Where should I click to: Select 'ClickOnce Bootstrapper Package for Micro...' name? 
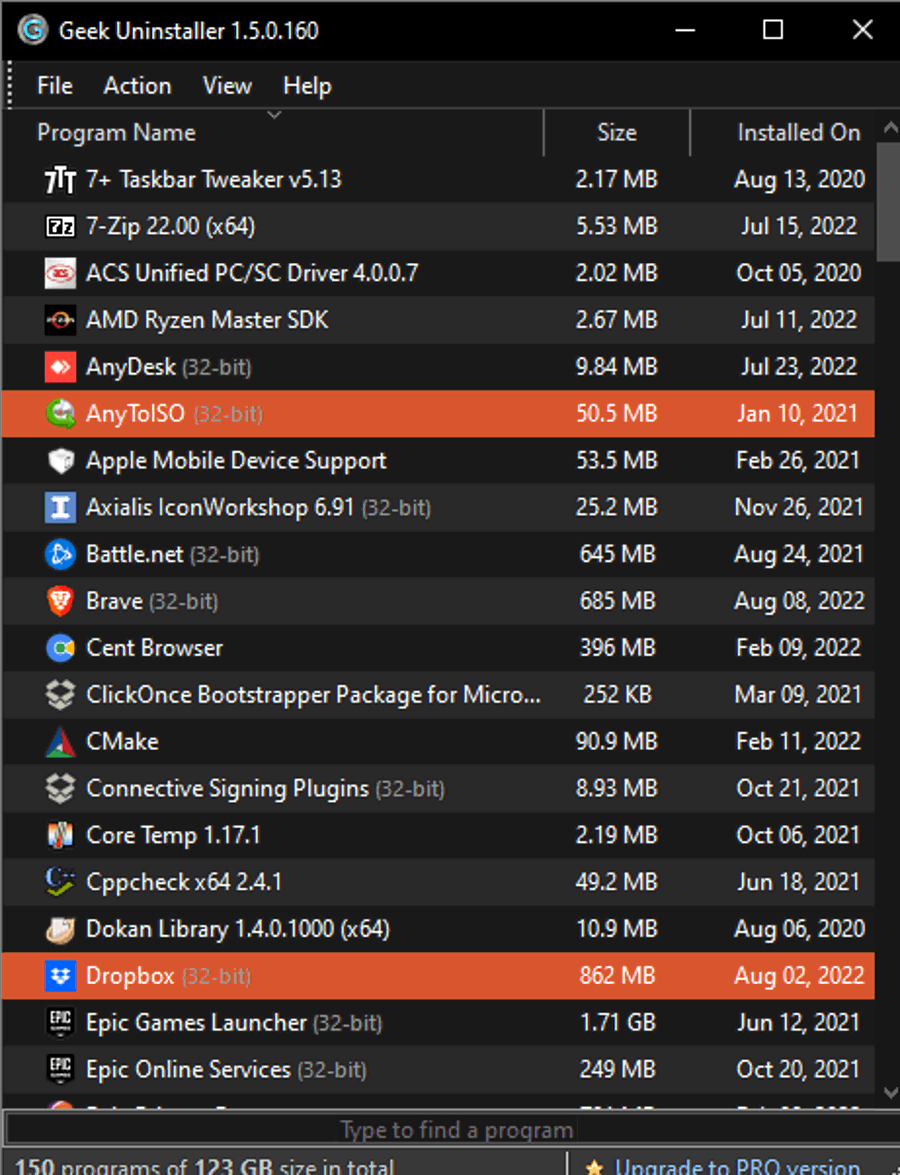[x=313, y=695]
